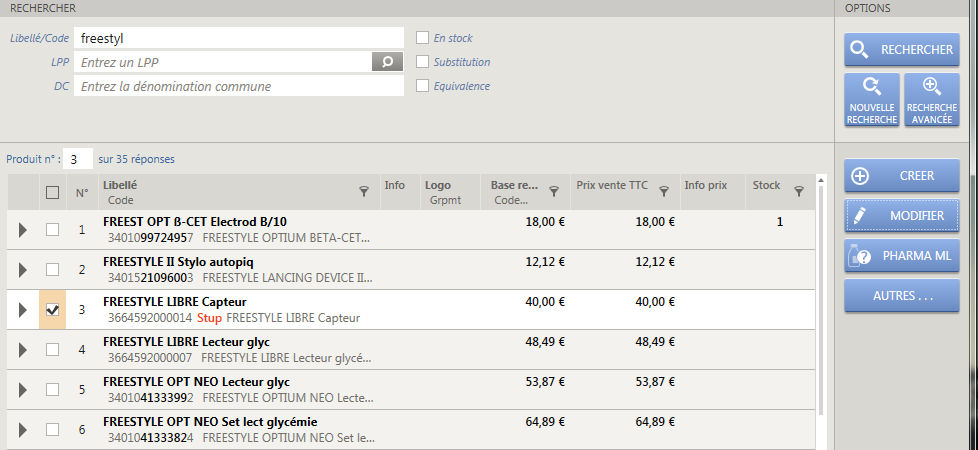978x450 pixels.
Task: Open filter on Prix vente TTC column
Action: point(664,192)
